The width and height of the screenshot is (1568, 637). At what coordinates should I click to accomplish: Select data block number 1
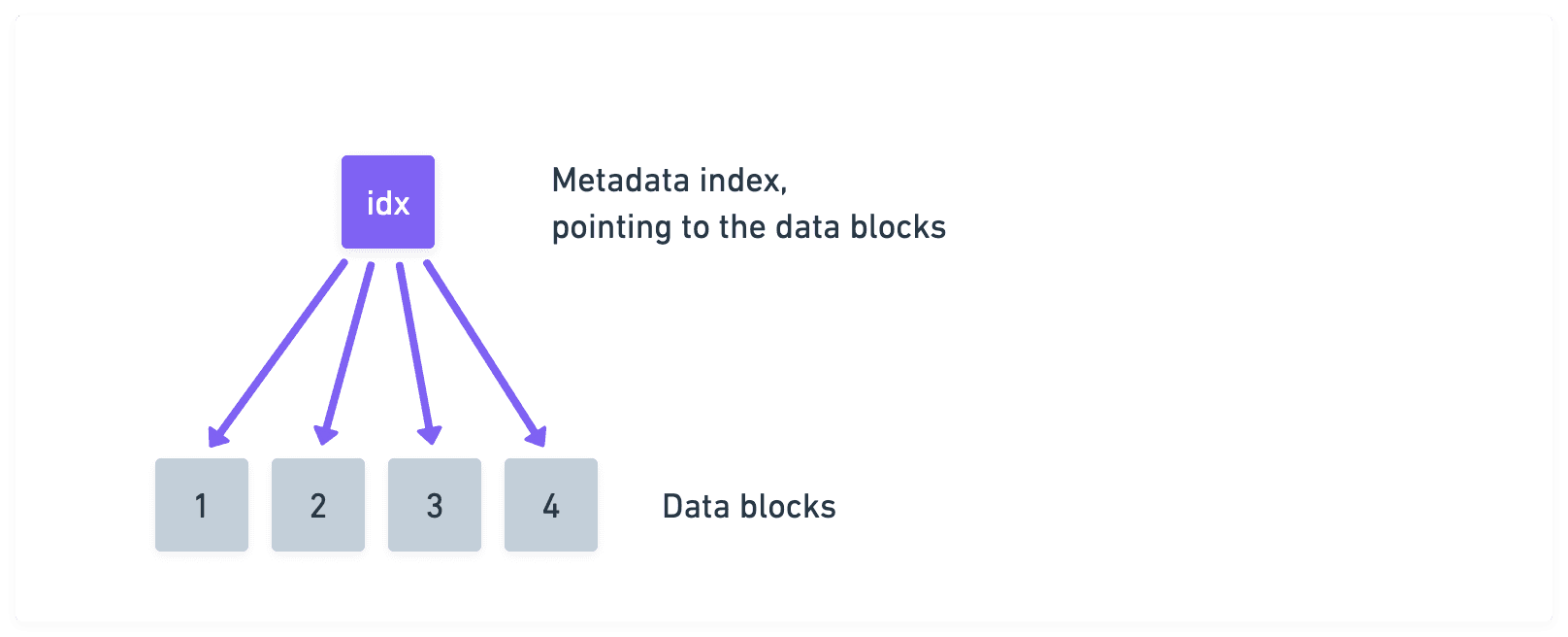[202, 505]
